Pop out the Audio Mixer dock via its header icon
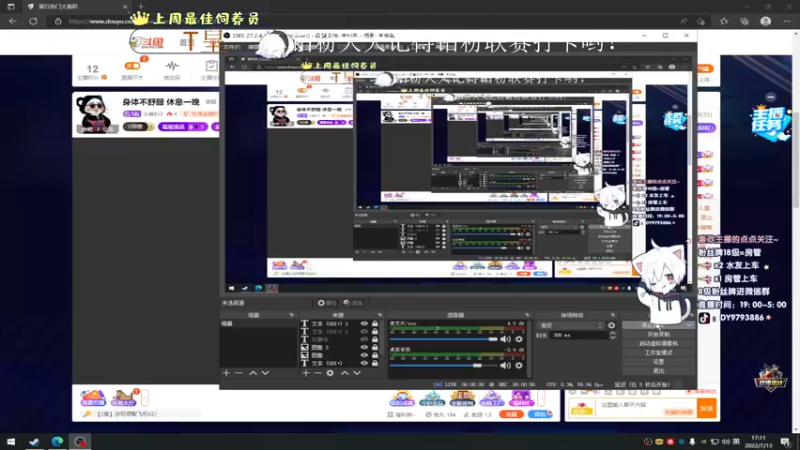This screenshot has height=450, width=800. coord(527,315)
